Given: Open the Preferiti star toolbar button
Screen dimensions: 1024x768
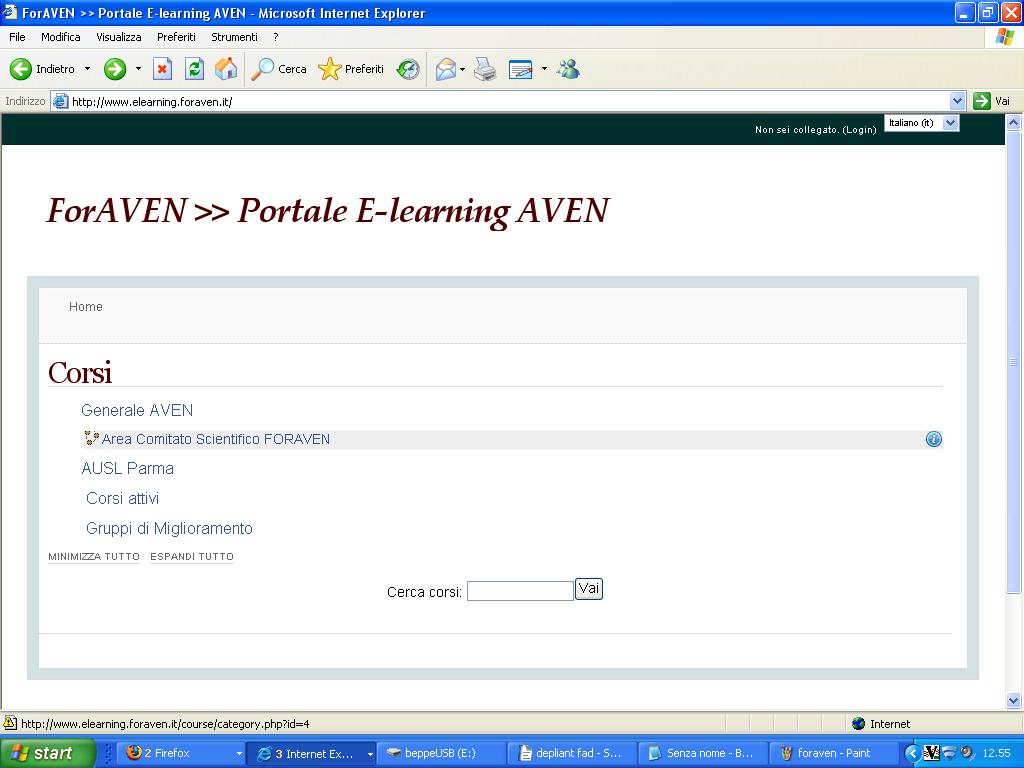Looking at the screenshot, I should 351,69.
